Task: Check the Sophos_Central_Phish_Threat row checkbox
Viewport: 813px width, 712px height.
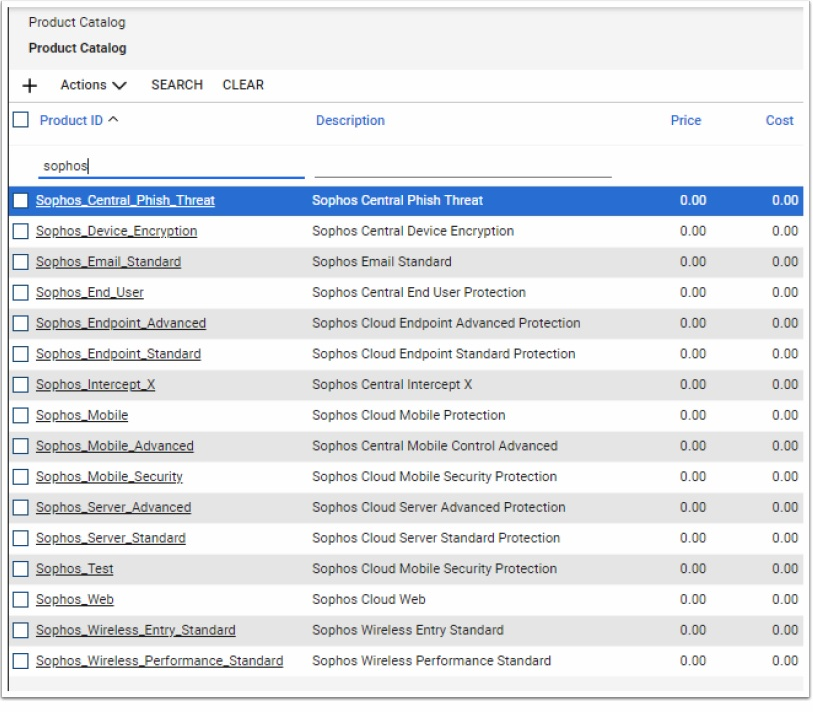Action: pyautogui.click(x=21, y=200)
